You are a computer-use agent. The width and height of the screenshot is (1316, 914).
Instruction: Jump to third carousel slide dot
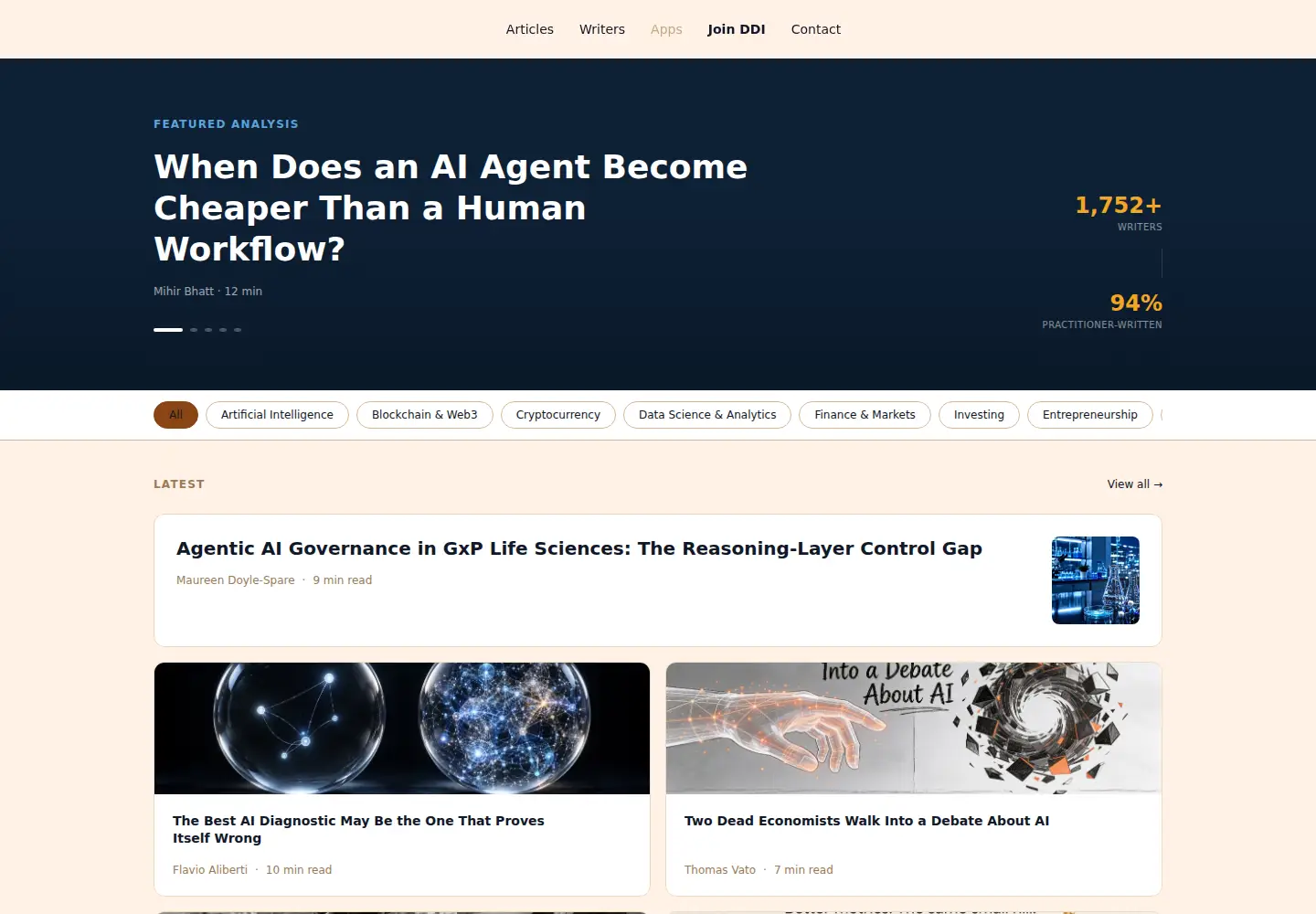tap(208, 330)
